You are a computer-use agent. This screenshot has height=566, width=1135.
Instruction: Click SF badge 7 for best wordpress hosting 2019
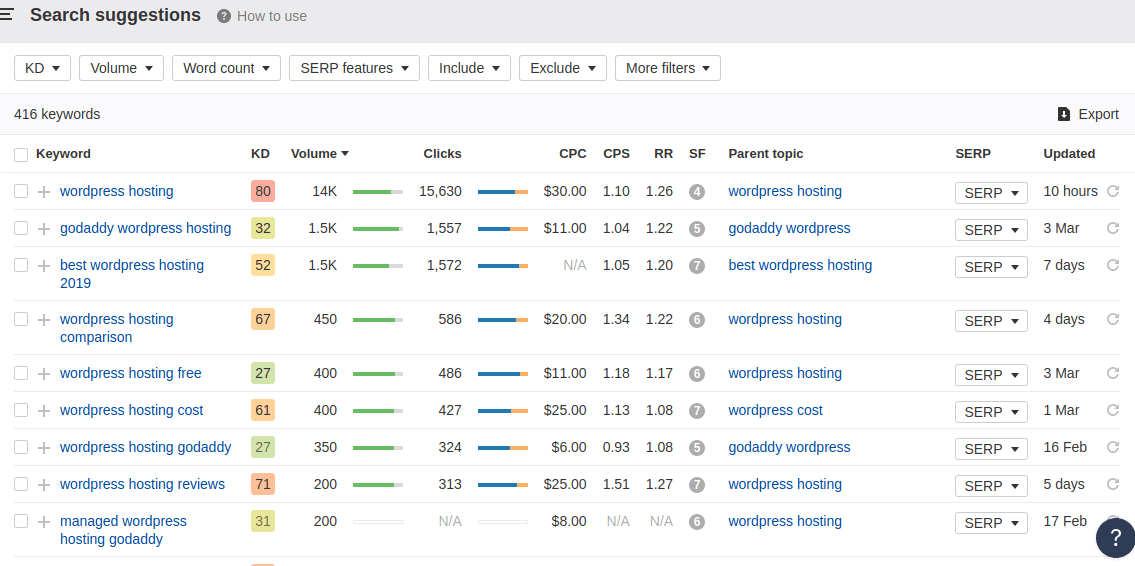click(697, 266)
